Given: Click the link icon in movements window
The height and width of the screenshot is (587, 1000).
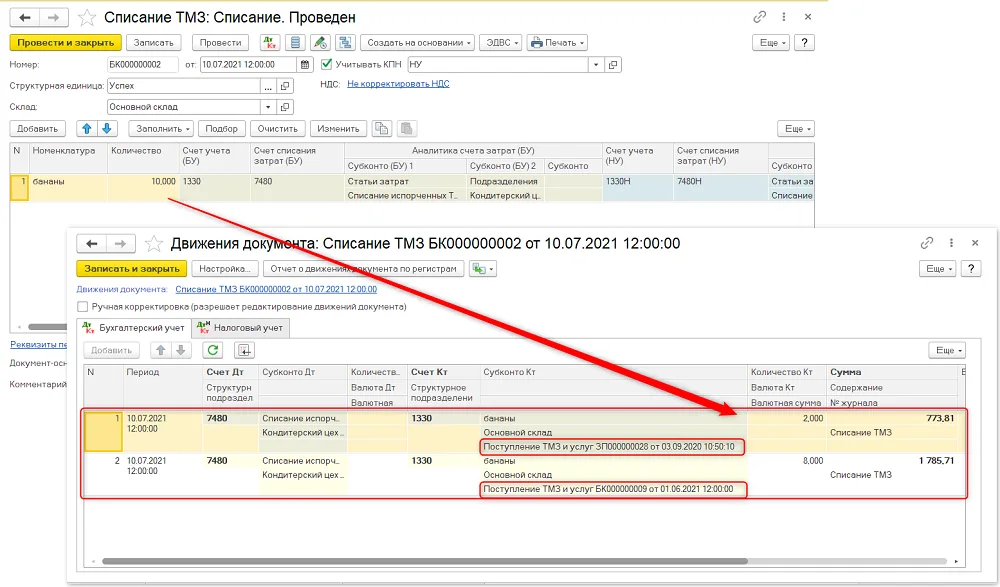Looking at the screenshot, I should 927,243.
